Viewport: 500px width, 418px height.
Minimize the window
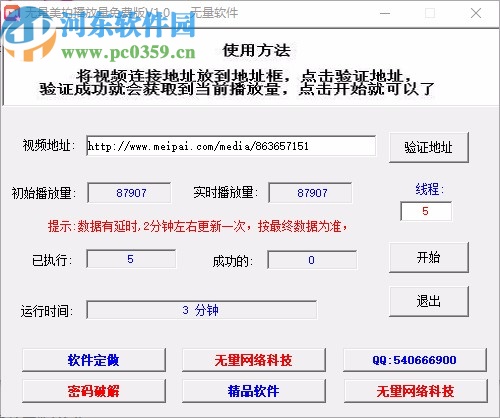(x=385, y=13)
